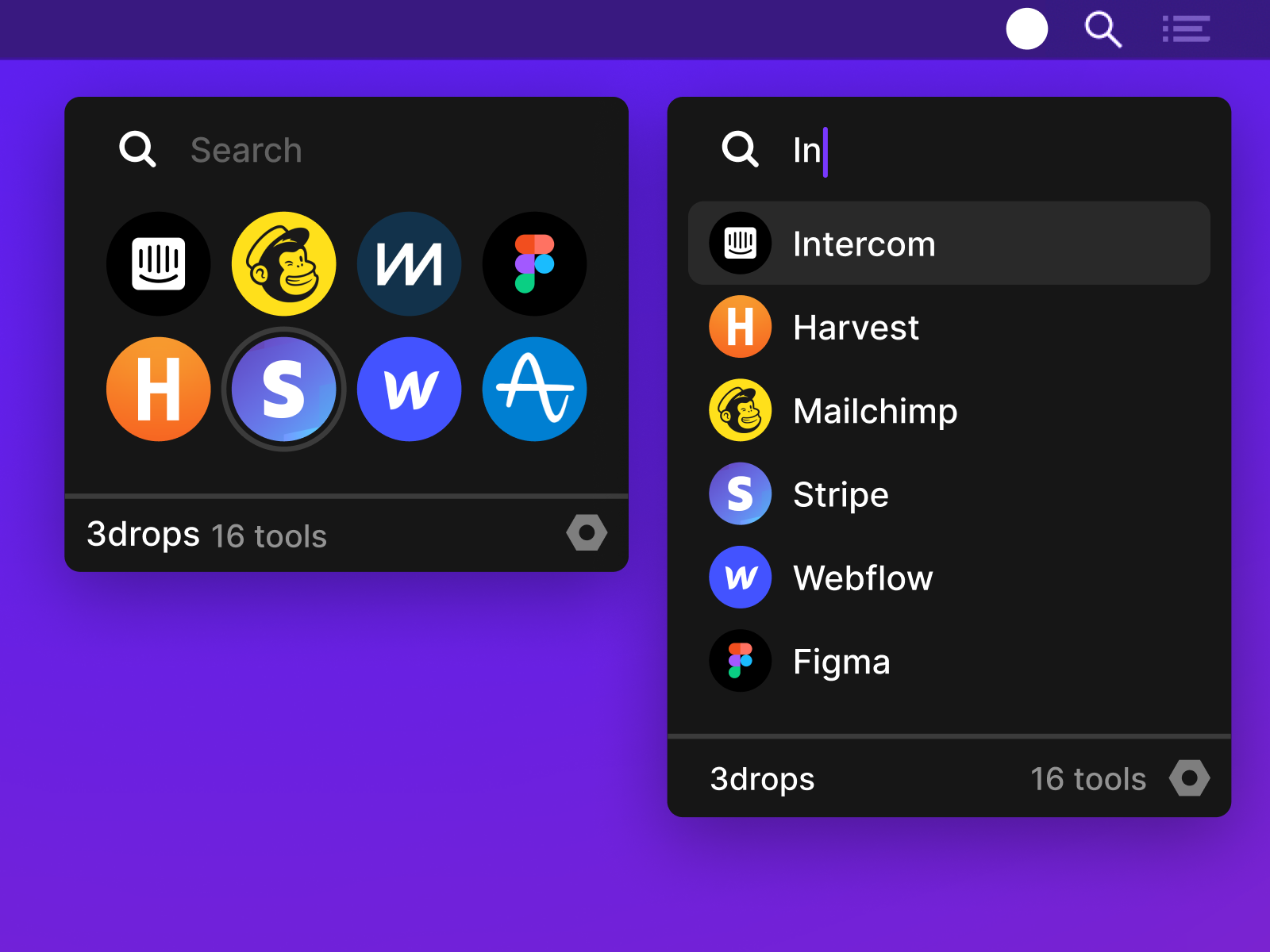Click the Harvest icon in the result list
Screen dimensions: 1270x952
pyautogui.click(x=741, y=327)
